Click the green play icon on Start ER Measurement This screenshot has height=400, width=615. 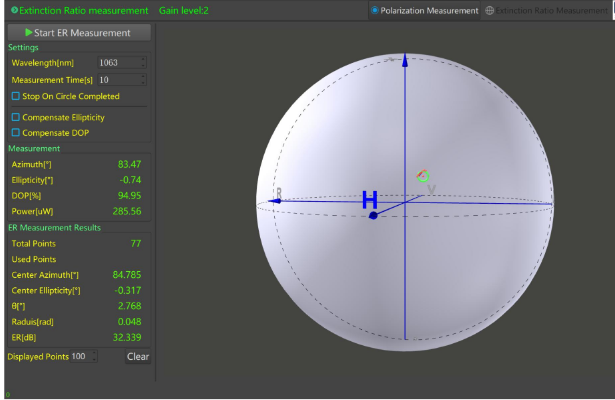coord(29,33)
